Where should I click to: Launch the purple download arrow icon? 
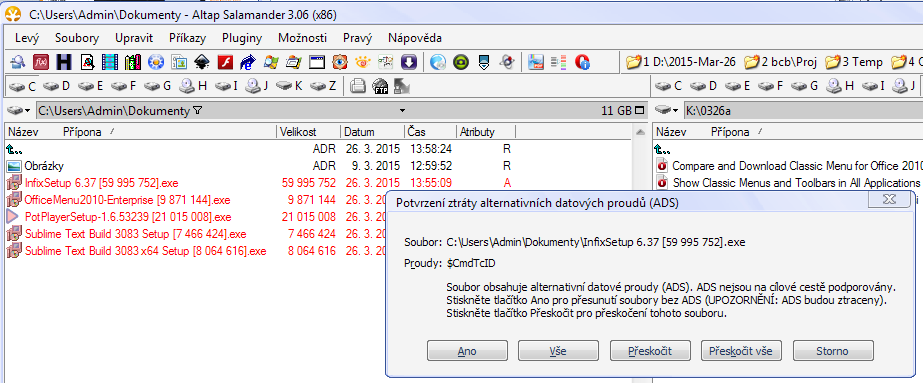coord(409,62)
